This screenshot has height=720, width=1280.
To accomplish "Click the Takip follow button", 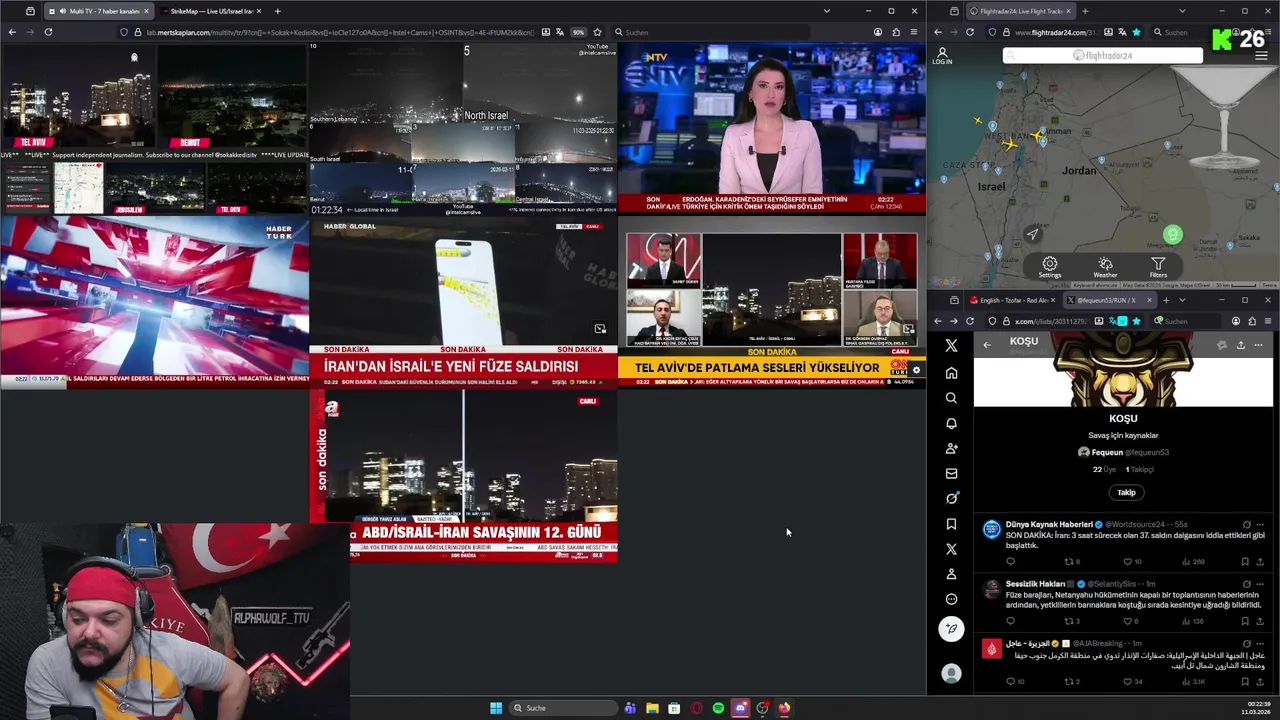I will 1126,492.
